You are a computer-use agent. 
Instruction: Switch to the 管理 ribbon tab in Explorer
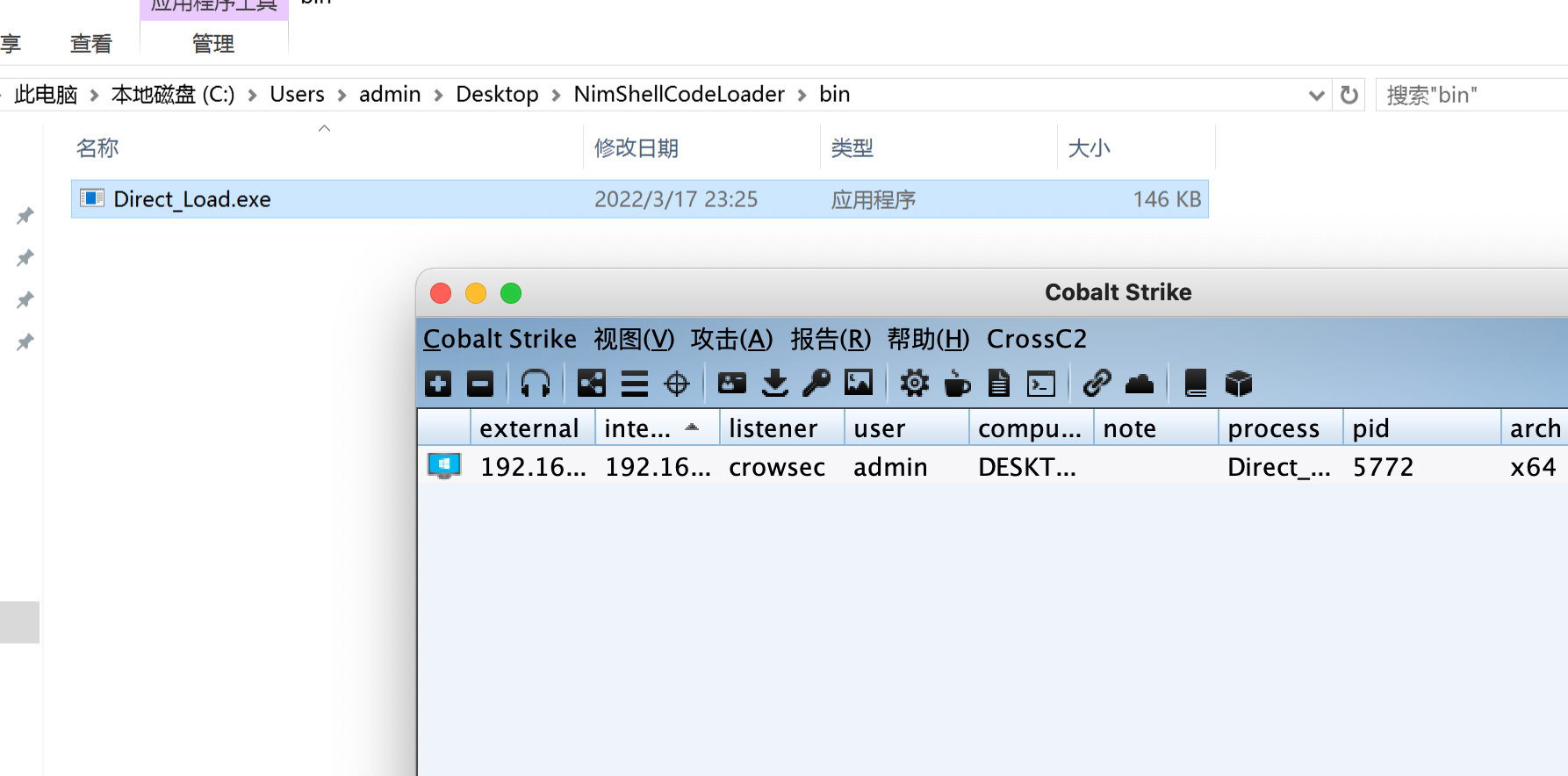pos(213,43)
